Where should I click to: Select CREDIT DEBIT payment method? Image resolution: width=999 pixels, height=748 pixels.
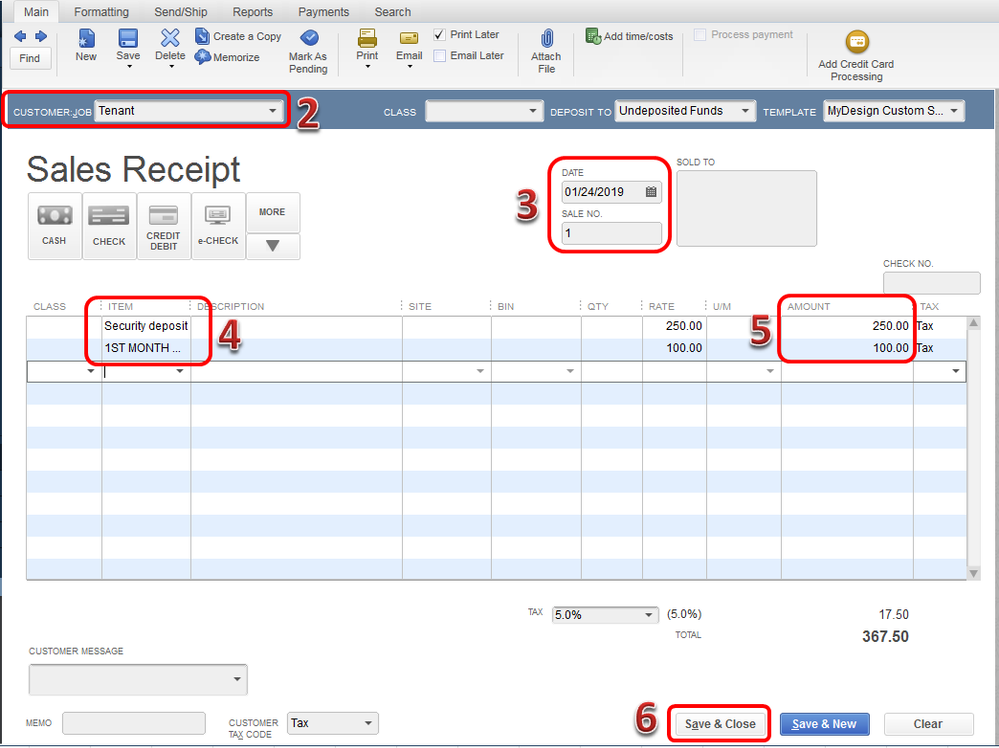click(163, 226)
